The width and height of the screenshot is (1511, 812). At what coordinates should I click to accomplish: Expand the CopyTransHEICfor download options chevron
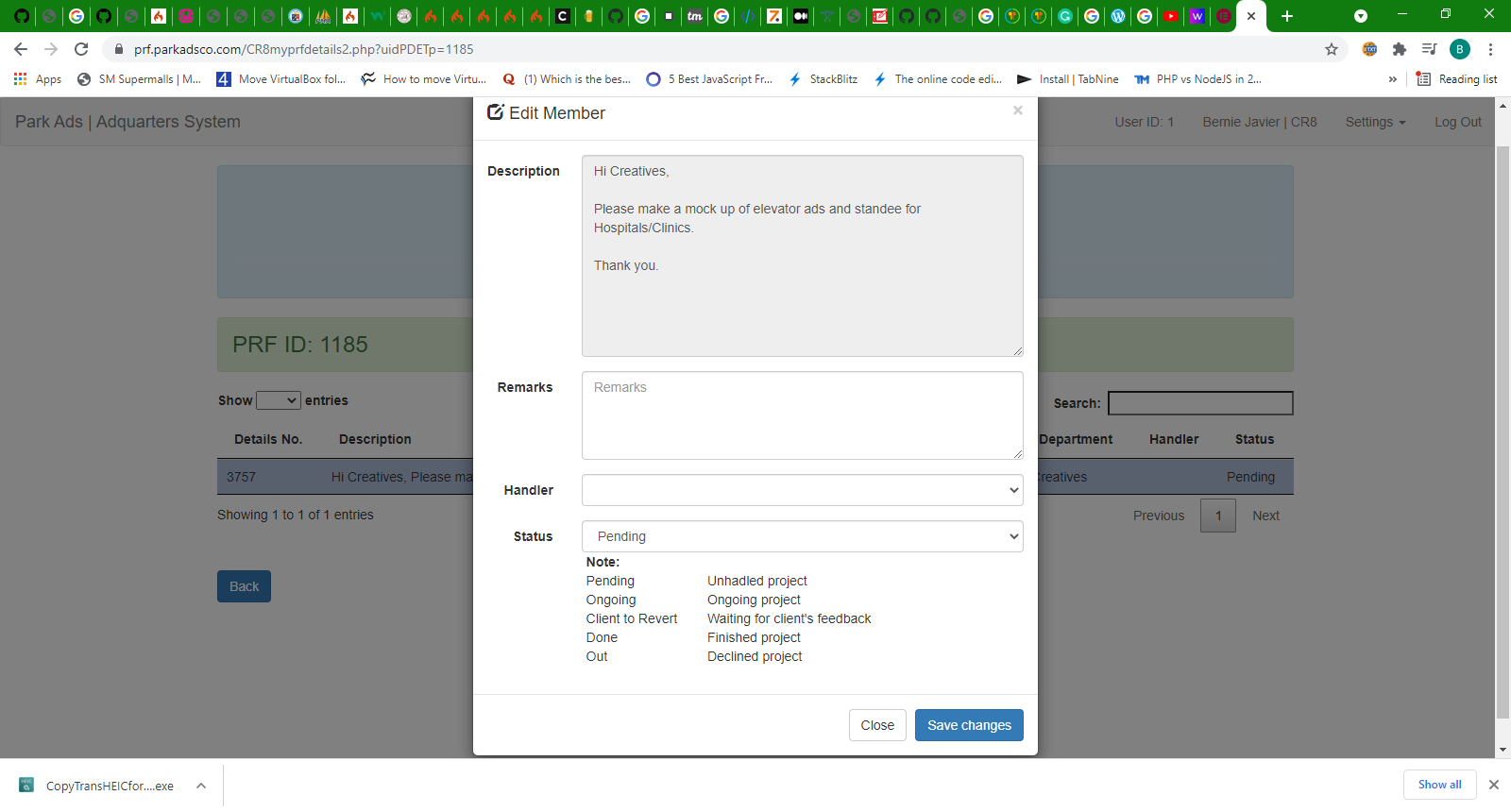pyautogui.click(x=201, y=786)
